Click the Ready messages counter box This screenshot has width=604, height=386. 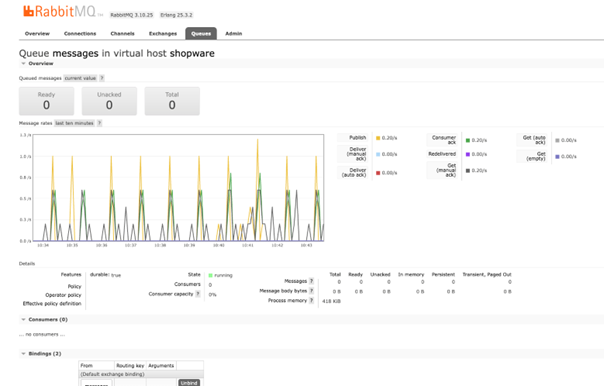pyautogui.click(x=47, y=101)
